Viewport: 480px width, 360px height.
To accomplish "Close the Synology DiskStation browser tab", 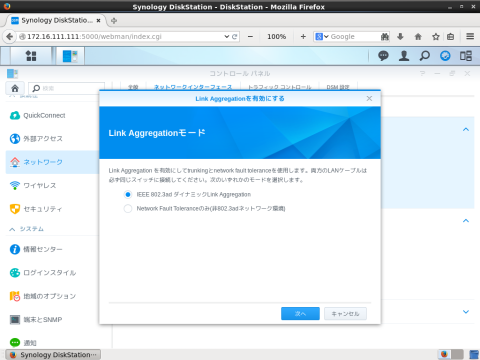I will click(98, 21).
